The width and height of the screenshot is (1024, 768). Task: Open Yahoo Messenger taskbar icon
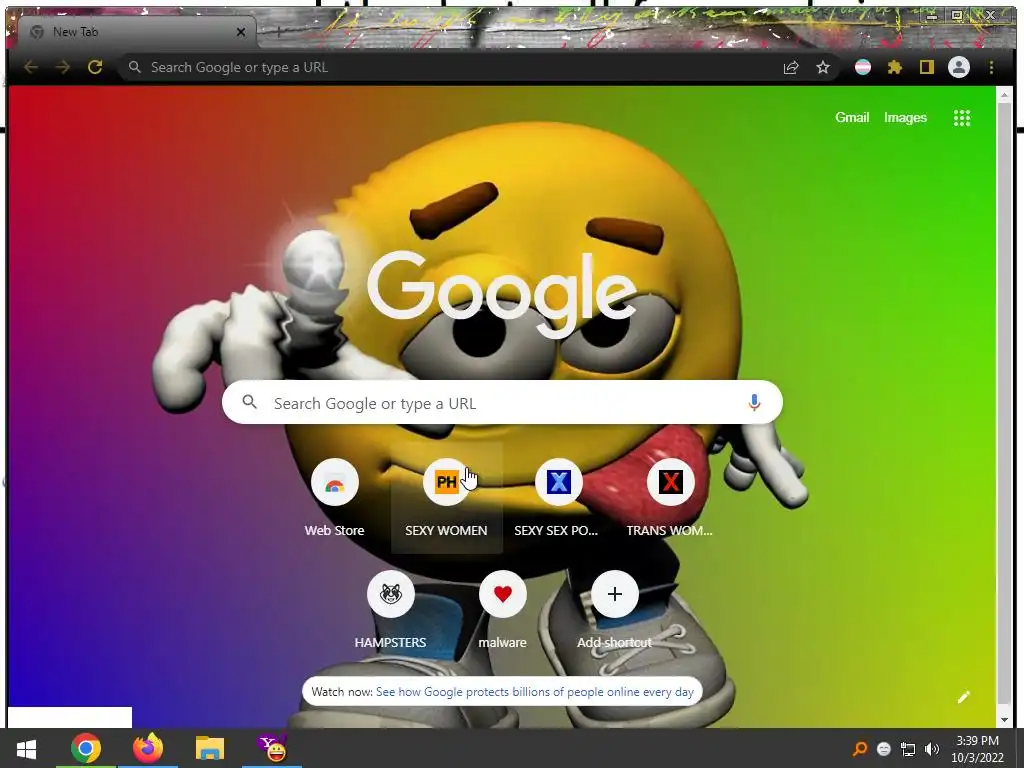tap(272, 748)
